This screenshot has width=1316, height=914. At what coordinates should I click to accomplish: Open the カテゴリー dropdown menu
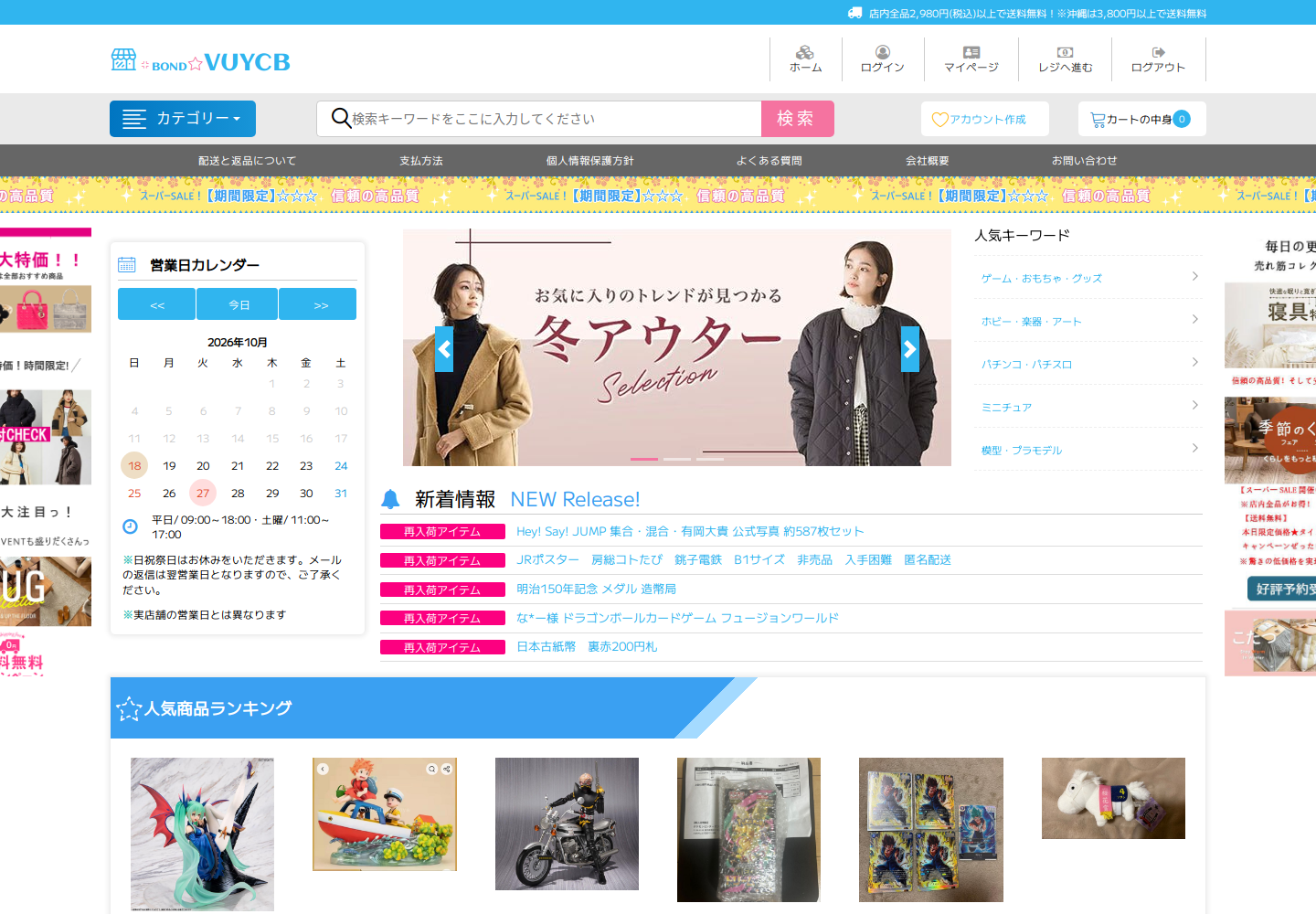183,119
